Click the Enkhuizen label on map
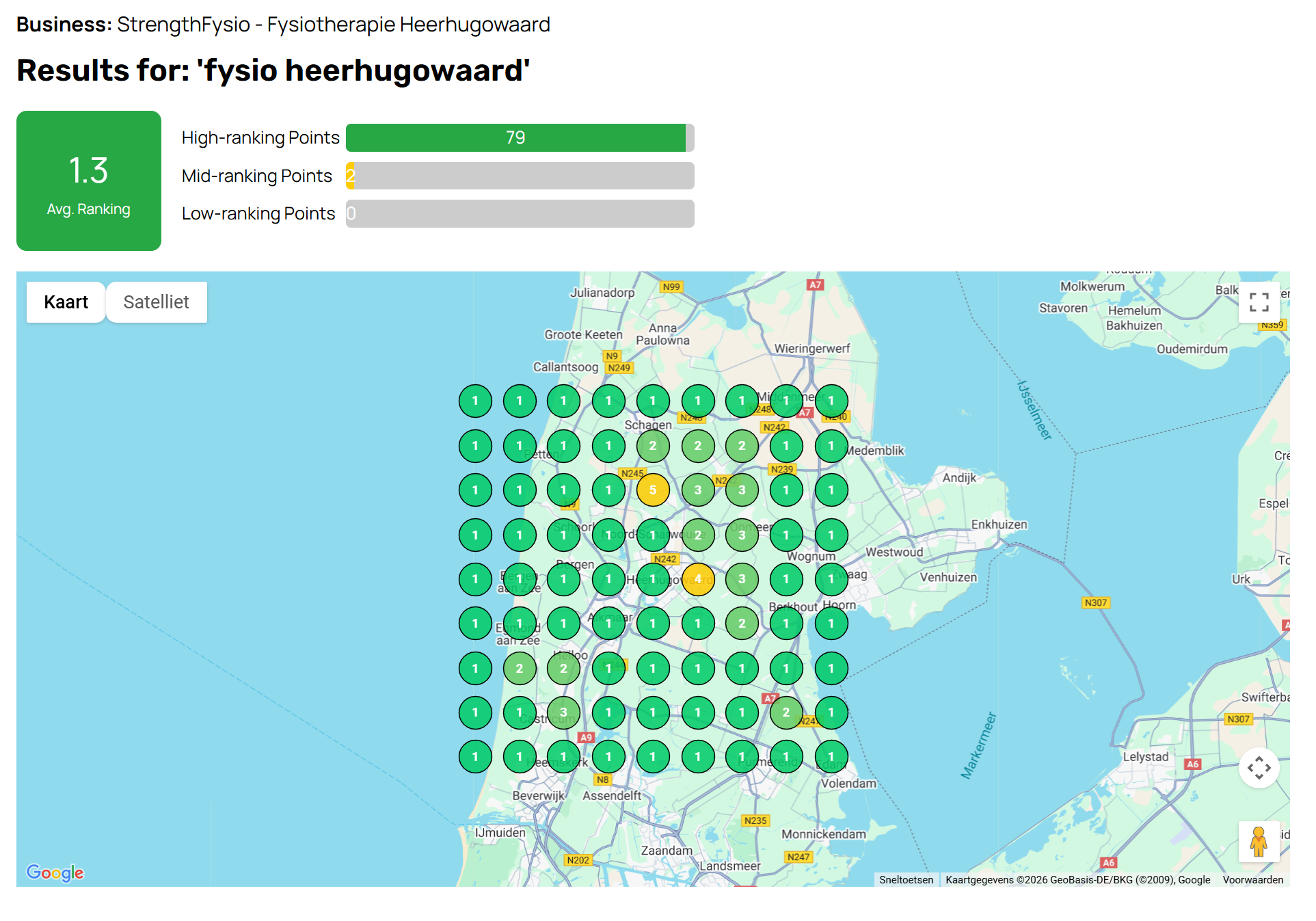This screenshot has width=1316, height=921. click(x=999, y=524)
